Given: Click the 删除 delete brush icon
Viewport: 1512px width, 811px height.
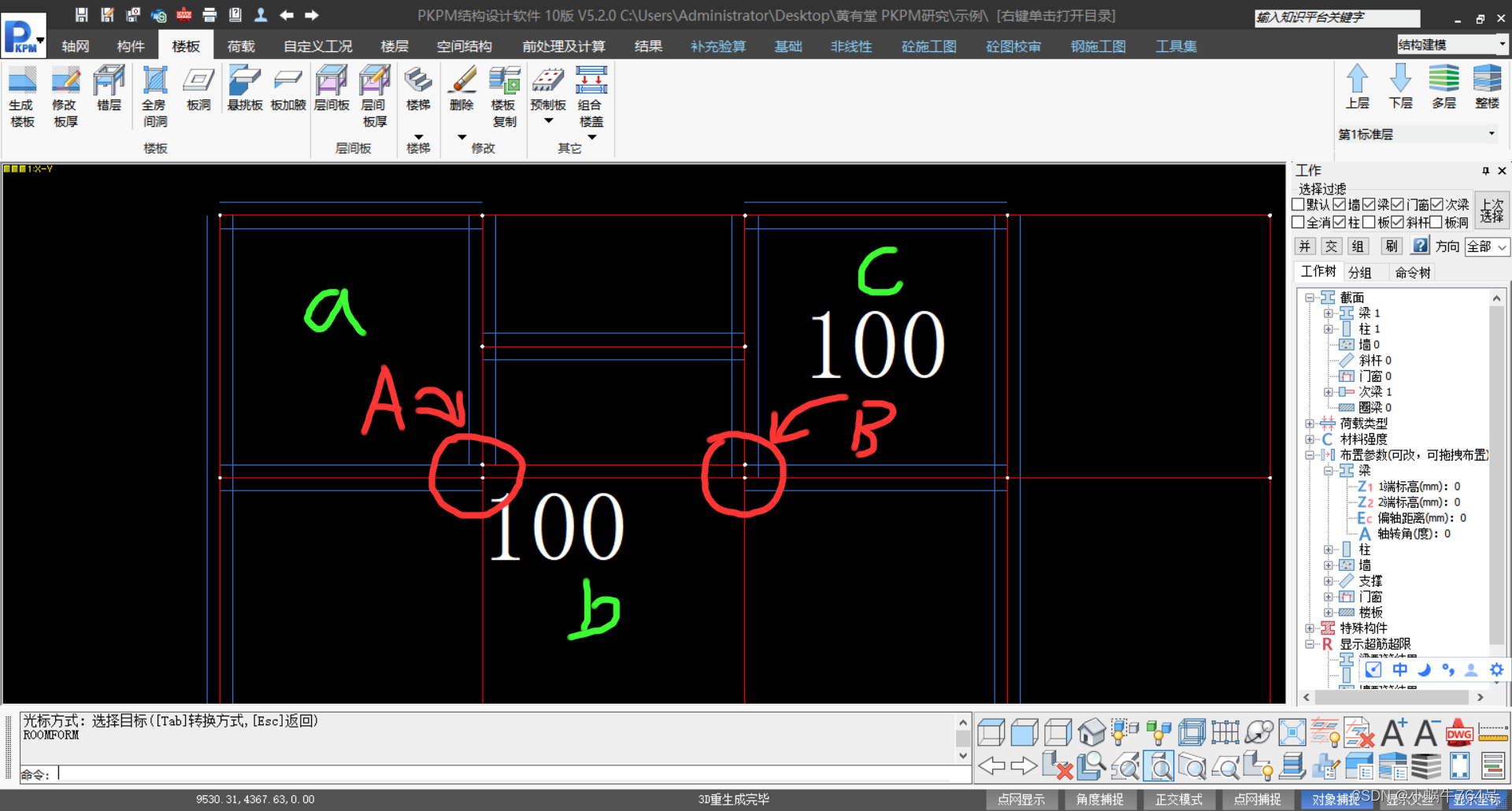Looking at the screenshot, I should [x=461, y=88].
